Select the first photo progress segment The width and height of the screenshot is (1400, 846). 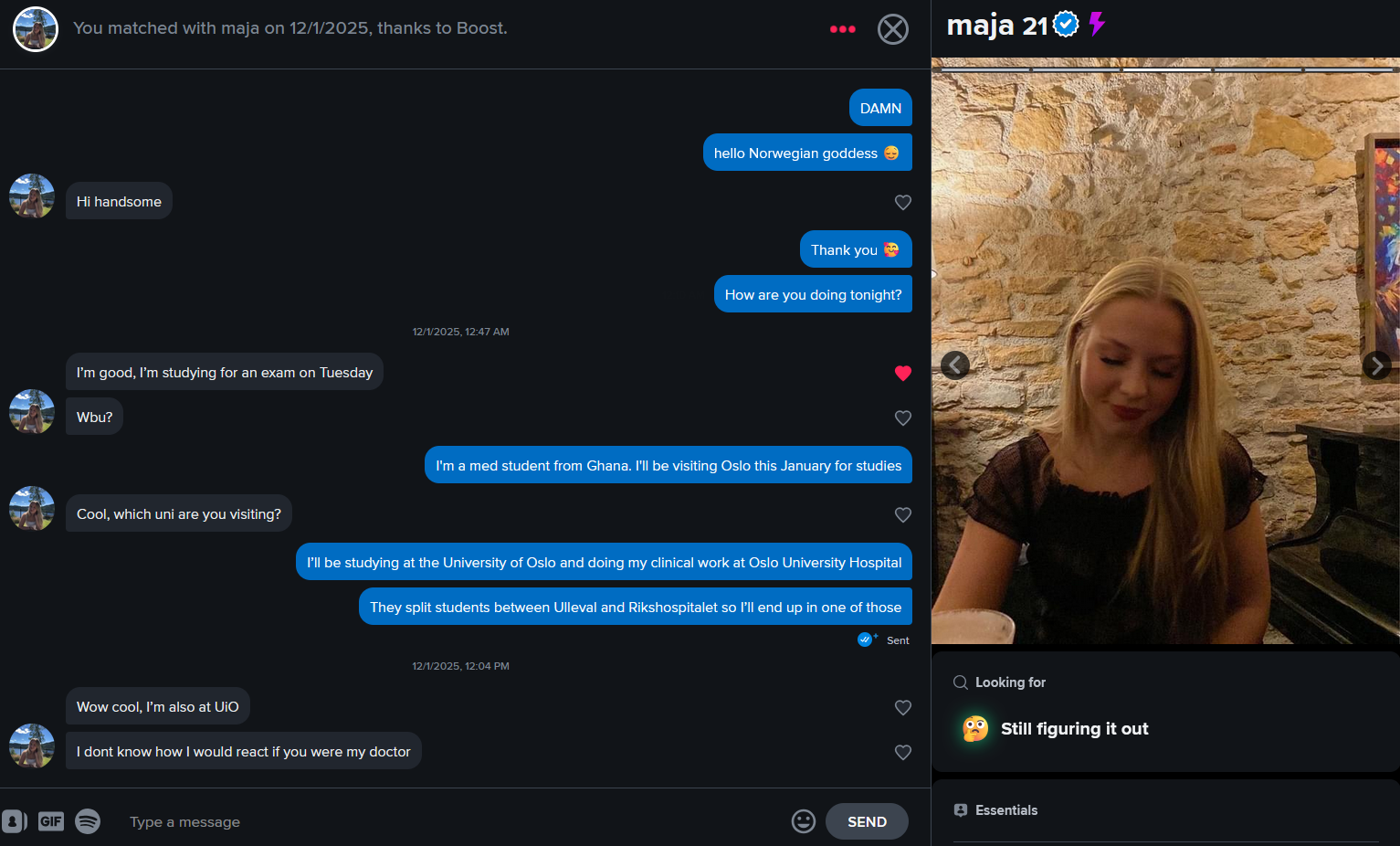pos(985,69)
